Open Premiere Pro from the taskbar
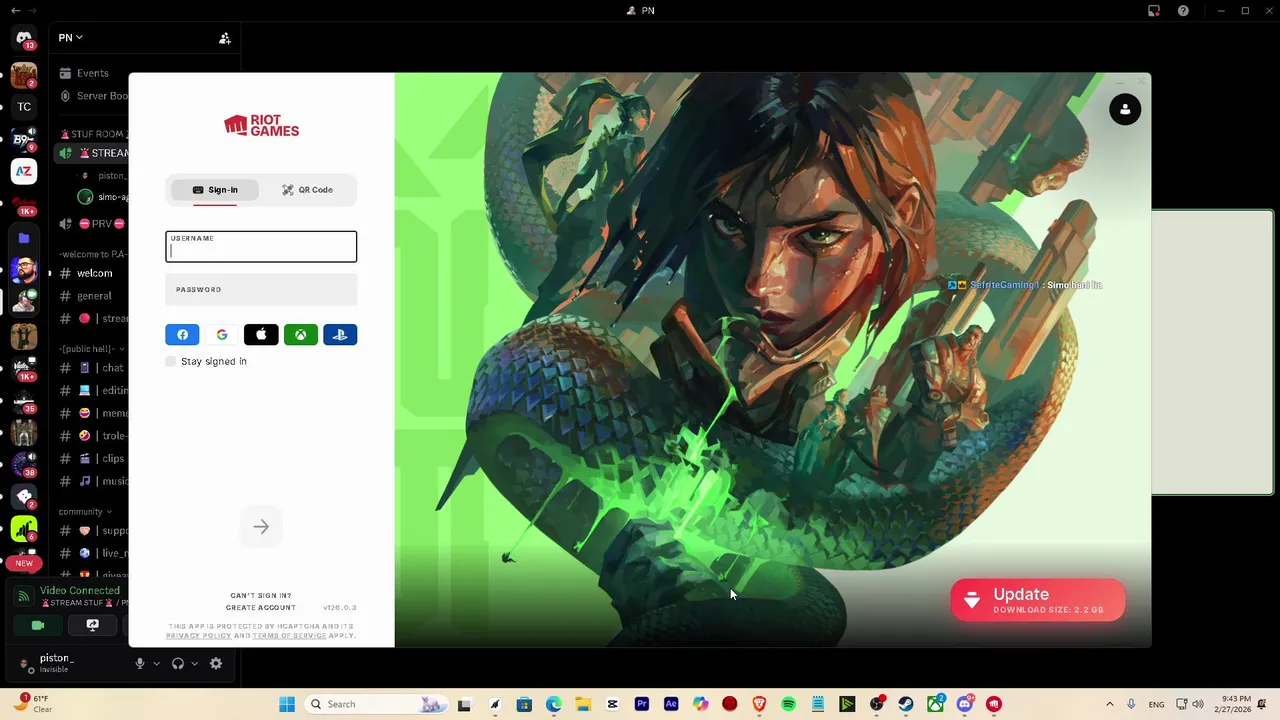Image resolution: width=1280 pixels, height=720 pixels. pos(642,704)
